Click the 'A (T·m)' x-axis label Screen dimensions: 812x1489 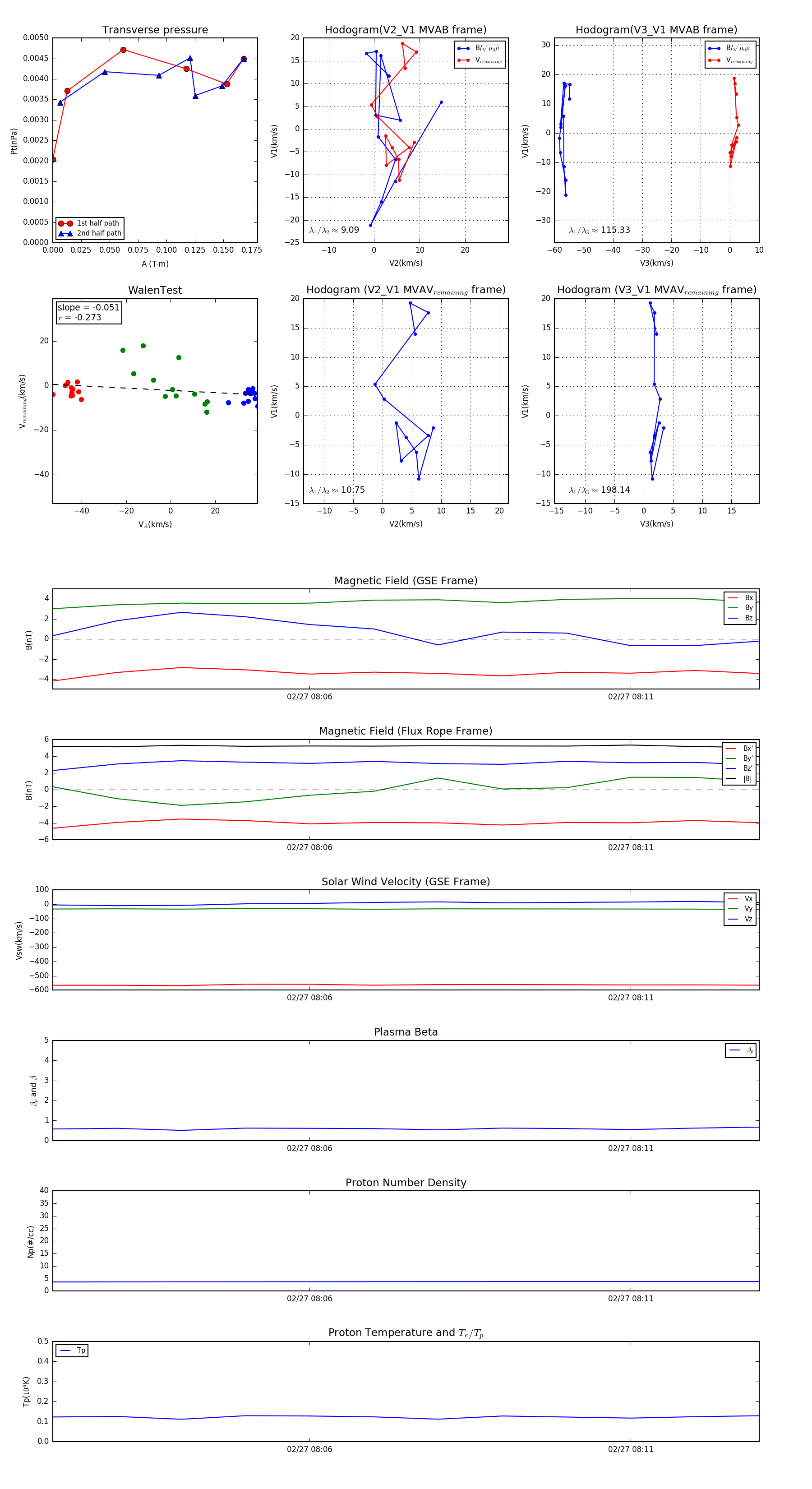(x=155, y=264)
